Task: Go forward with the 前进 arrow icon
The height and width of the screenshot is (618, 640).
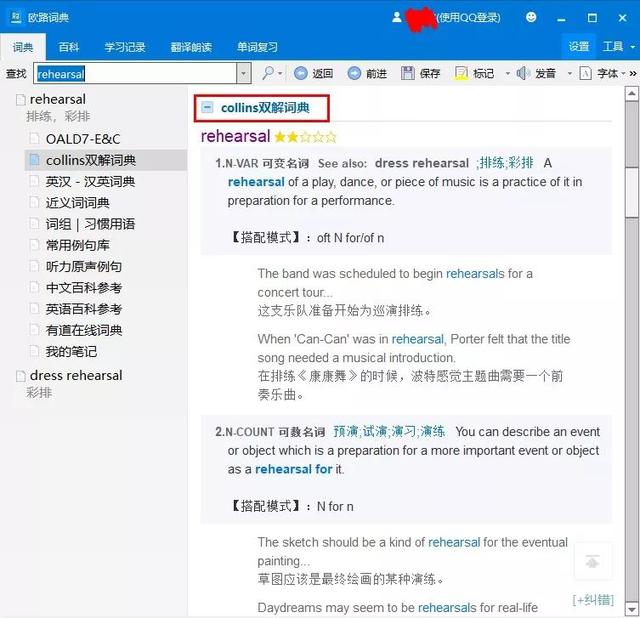Action: pyautogui.click(x=354, y=73)
